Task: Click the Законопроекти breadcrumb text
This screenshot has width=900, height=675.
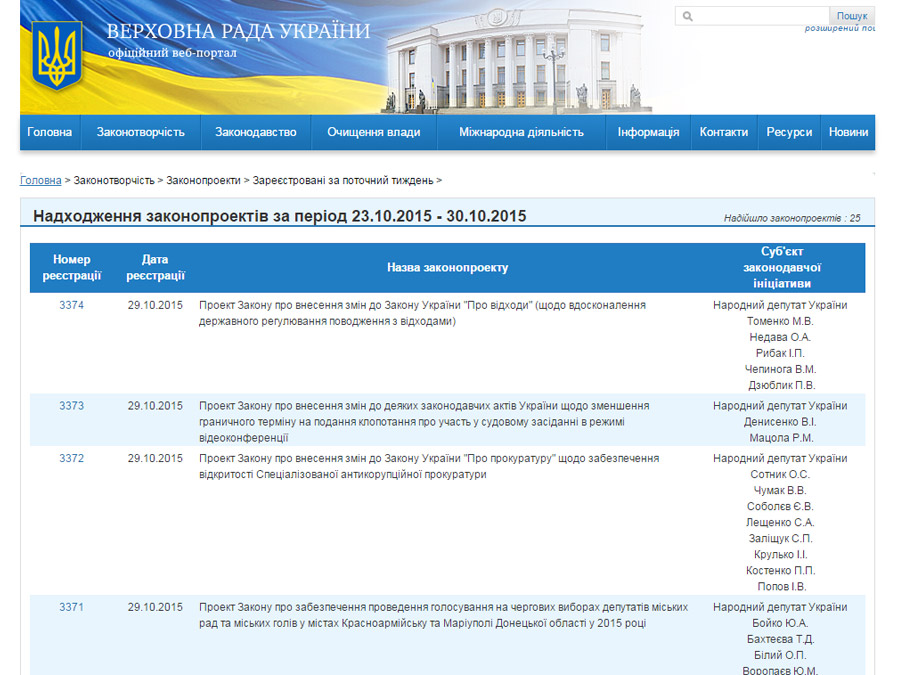Action: coord(203,180)
